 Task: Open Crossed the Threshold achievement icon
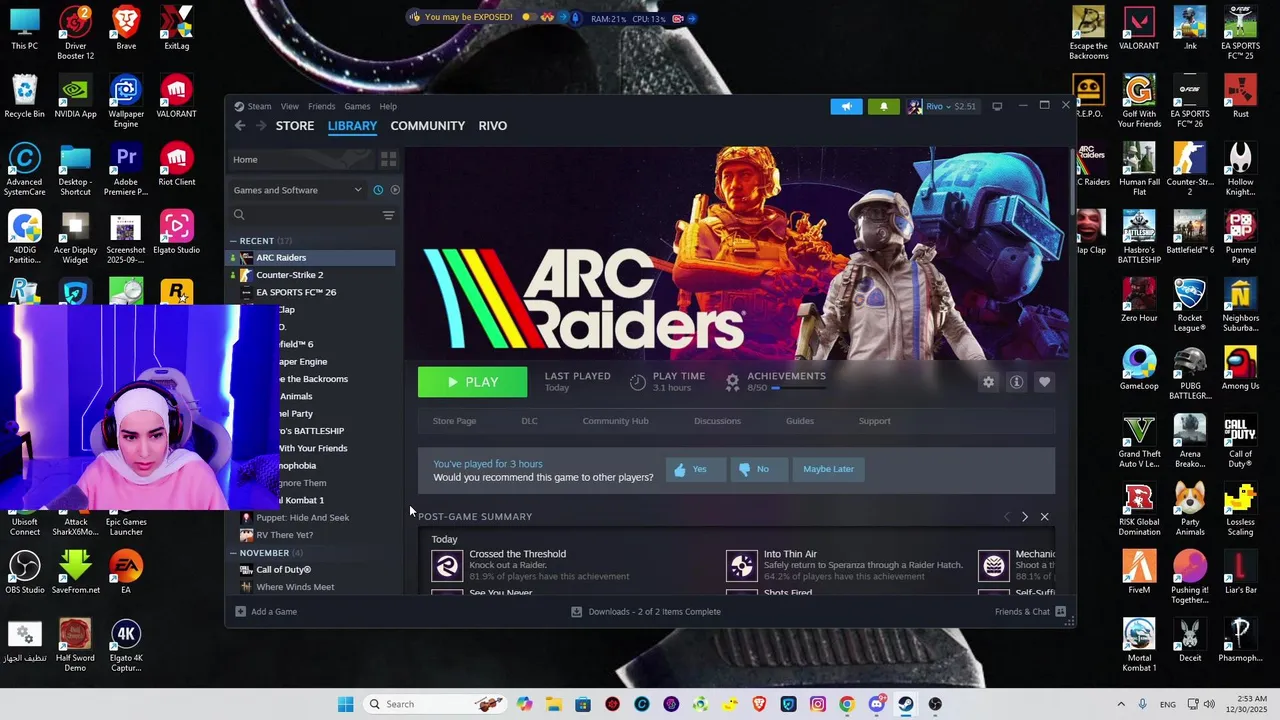tap(447, 566)
